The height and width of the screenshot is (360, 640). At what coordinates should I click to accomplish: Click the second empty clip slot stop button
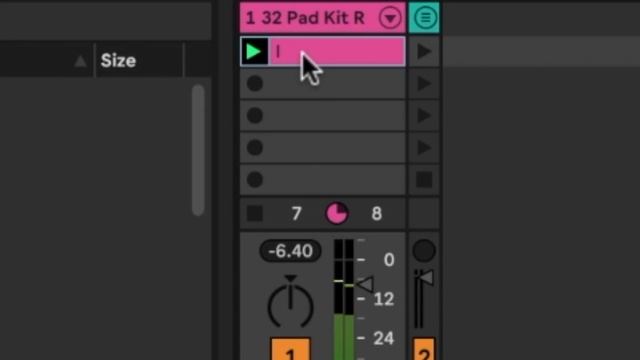click(255, 84)
